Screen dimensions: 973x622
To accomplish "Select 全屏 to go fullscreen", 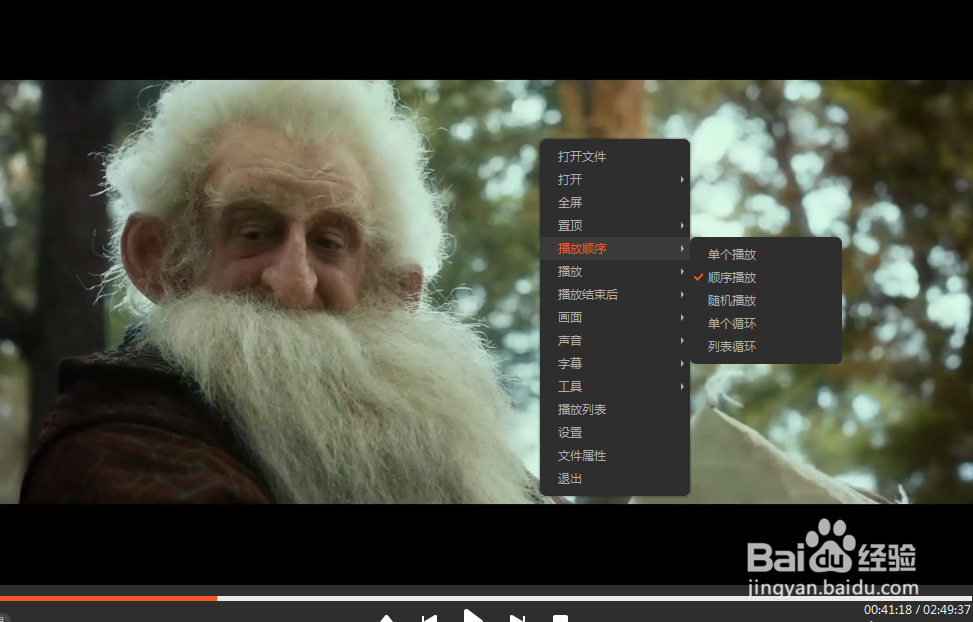I will pos(614,202).
